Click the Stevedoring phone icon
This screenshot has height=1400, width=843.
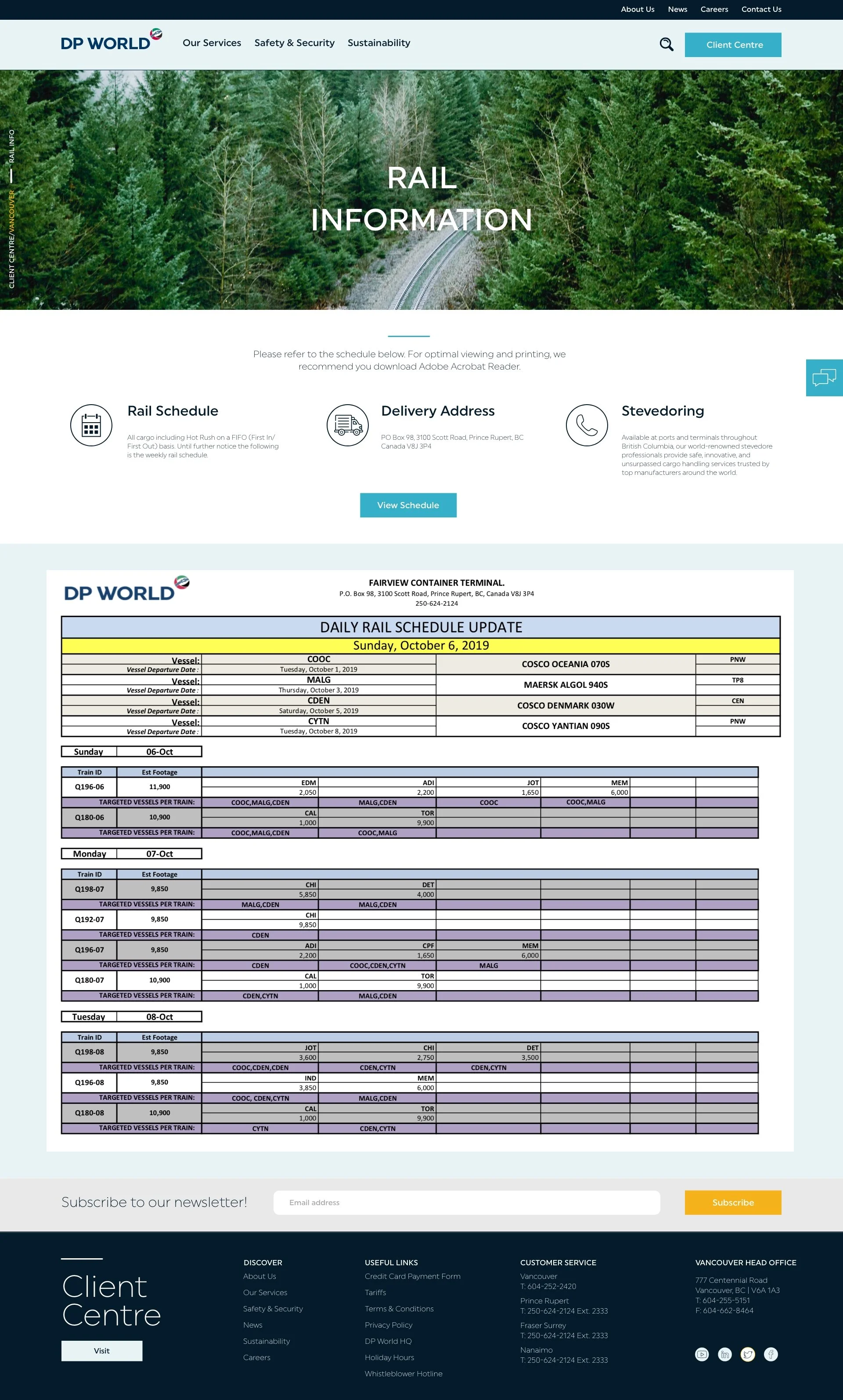(587, 425)
